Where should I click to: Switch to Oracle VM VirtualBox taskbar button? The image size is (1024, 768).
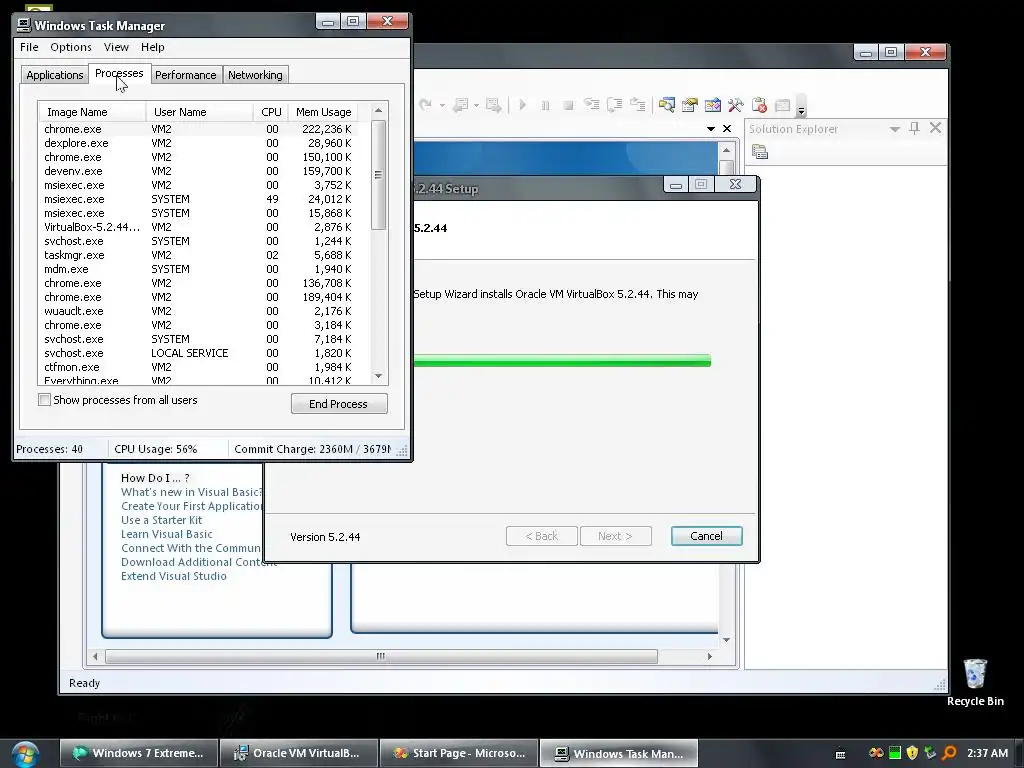click(x=298, y=753)
